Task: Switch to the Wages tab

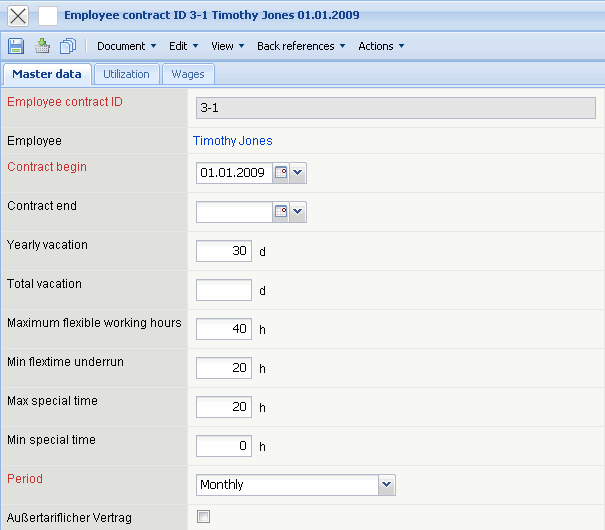Action: click(188, 74)
